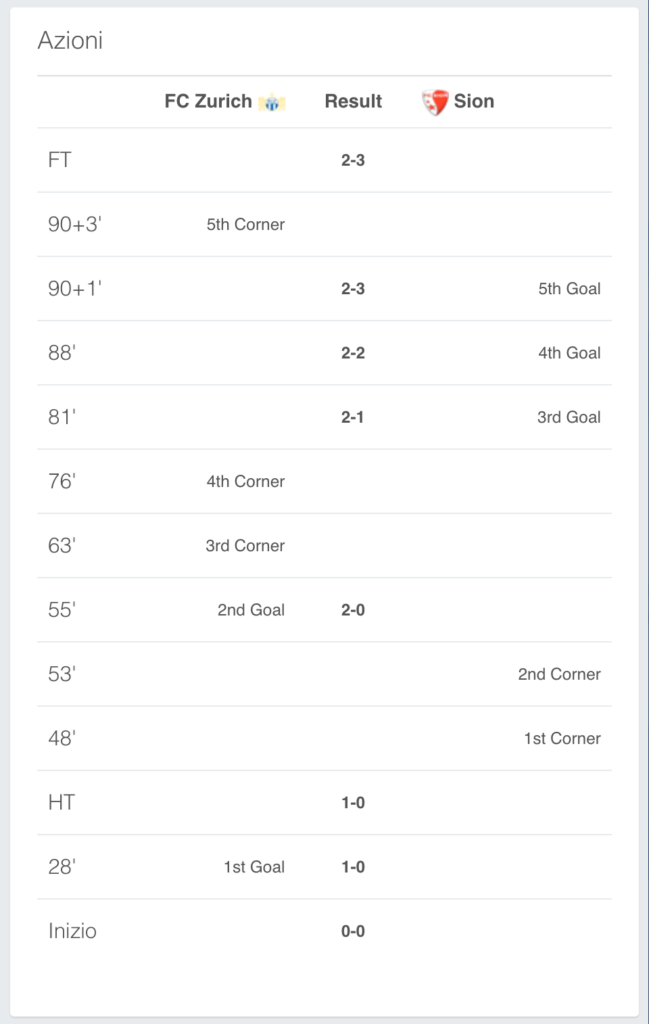Select the Inizio kickoff row label
The image size is (649, 1024).
pyautogui.click(x=72, y=931)
